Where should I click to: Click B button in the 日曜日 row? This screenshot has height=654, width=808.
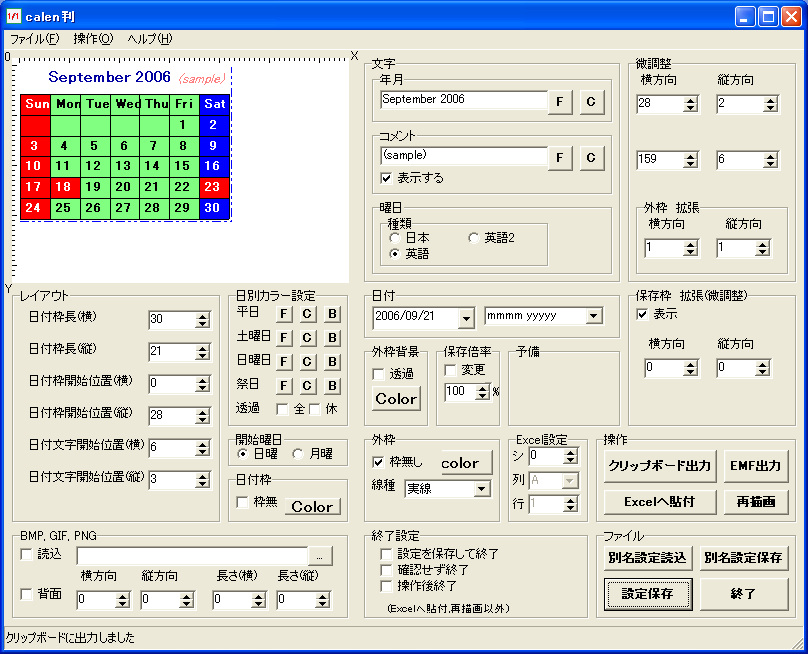click(x=332, y=362)
